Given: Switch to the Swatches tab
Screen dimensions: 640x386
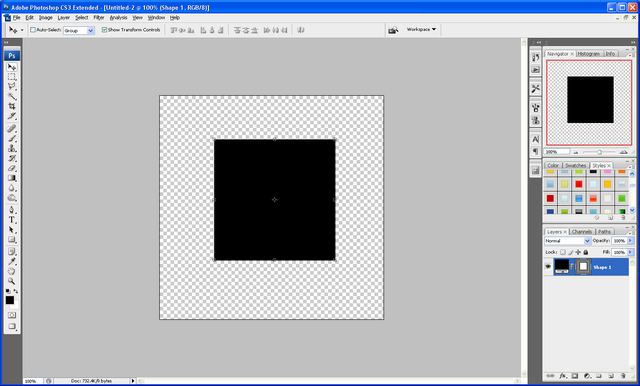Looking at the screenshot, I should tap(576, 165).
